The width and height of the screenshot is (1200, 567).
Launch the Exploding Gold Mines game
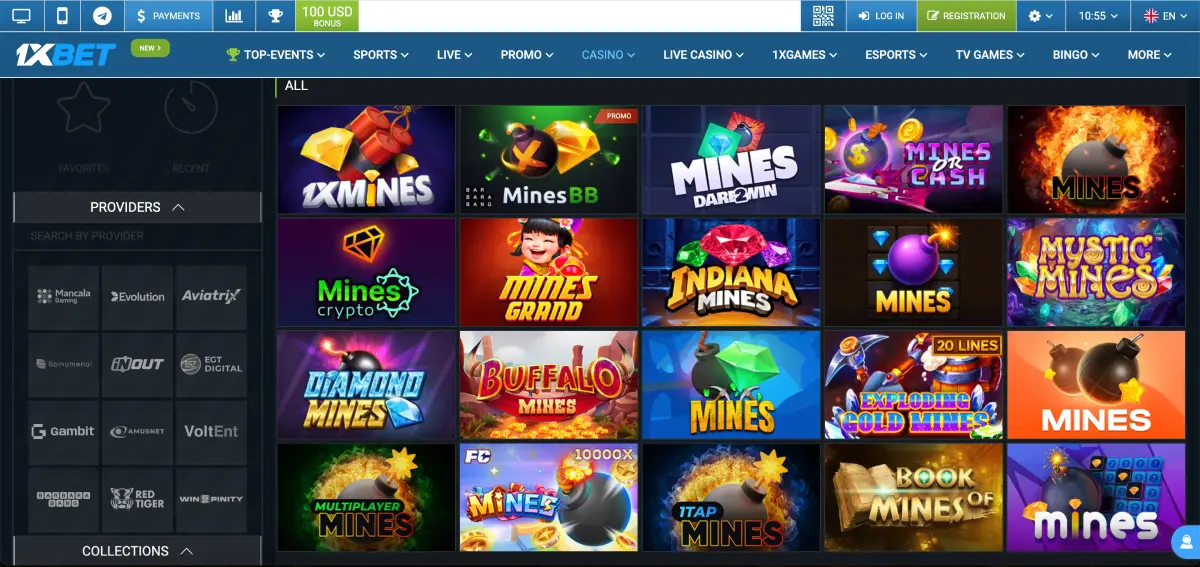pyautogui.click(x=913, y=385)
